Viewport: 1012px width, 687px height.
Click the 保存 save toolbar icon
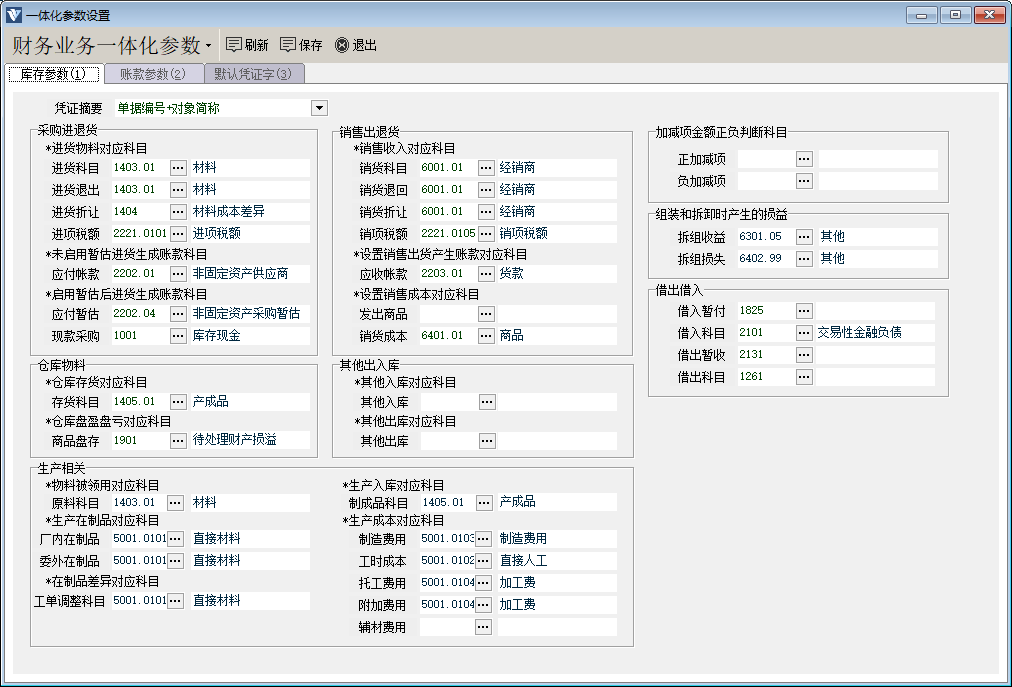(289, 45)
